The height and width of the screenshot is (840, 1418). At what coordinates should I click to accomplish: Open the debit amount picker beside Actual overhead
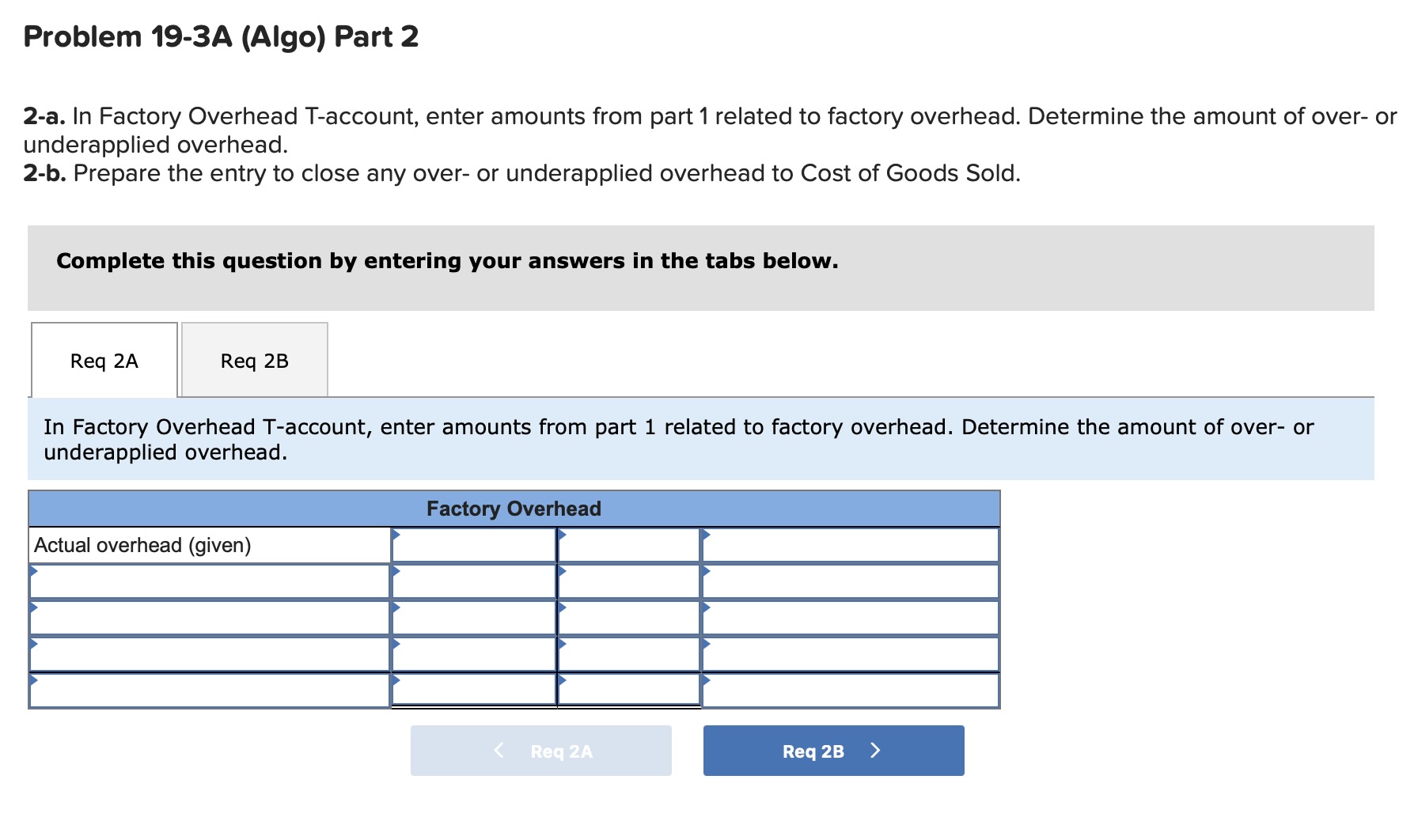(396, 535)
